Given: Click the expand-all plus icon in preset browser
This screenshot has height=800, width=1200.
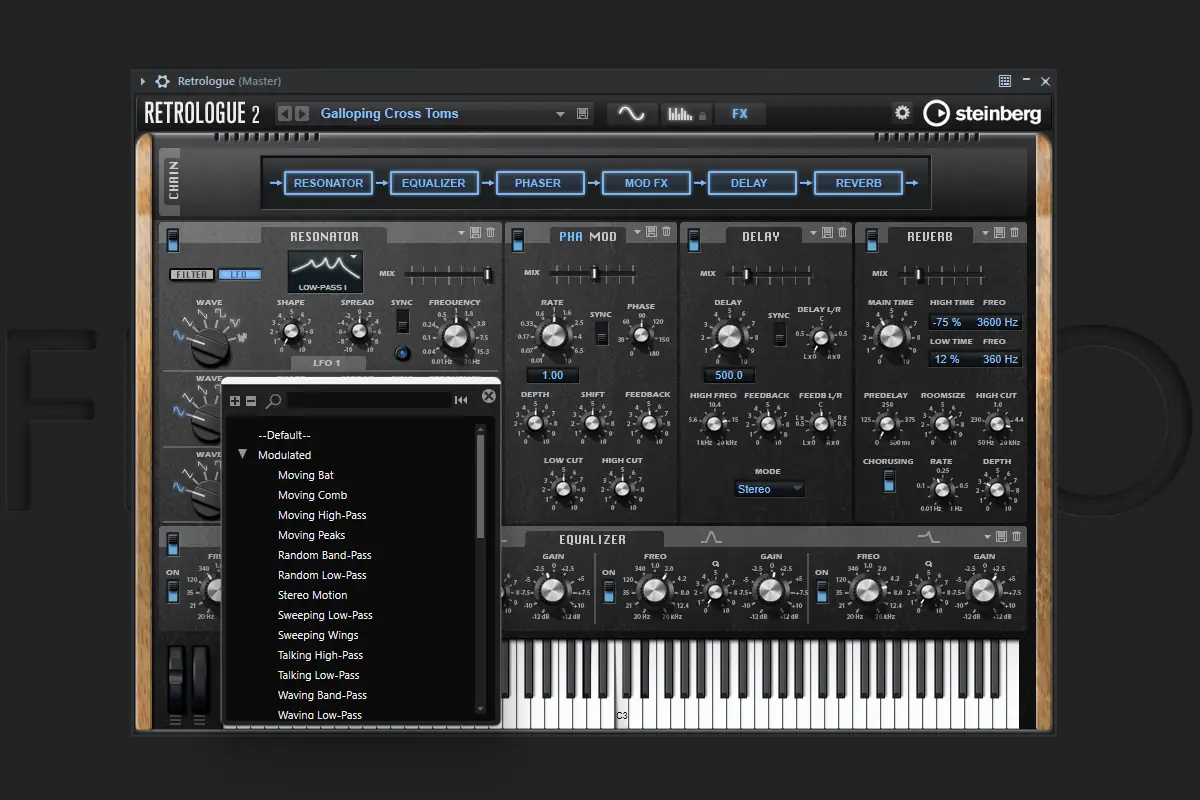Looking at the screenshot, I should [235, 400].
